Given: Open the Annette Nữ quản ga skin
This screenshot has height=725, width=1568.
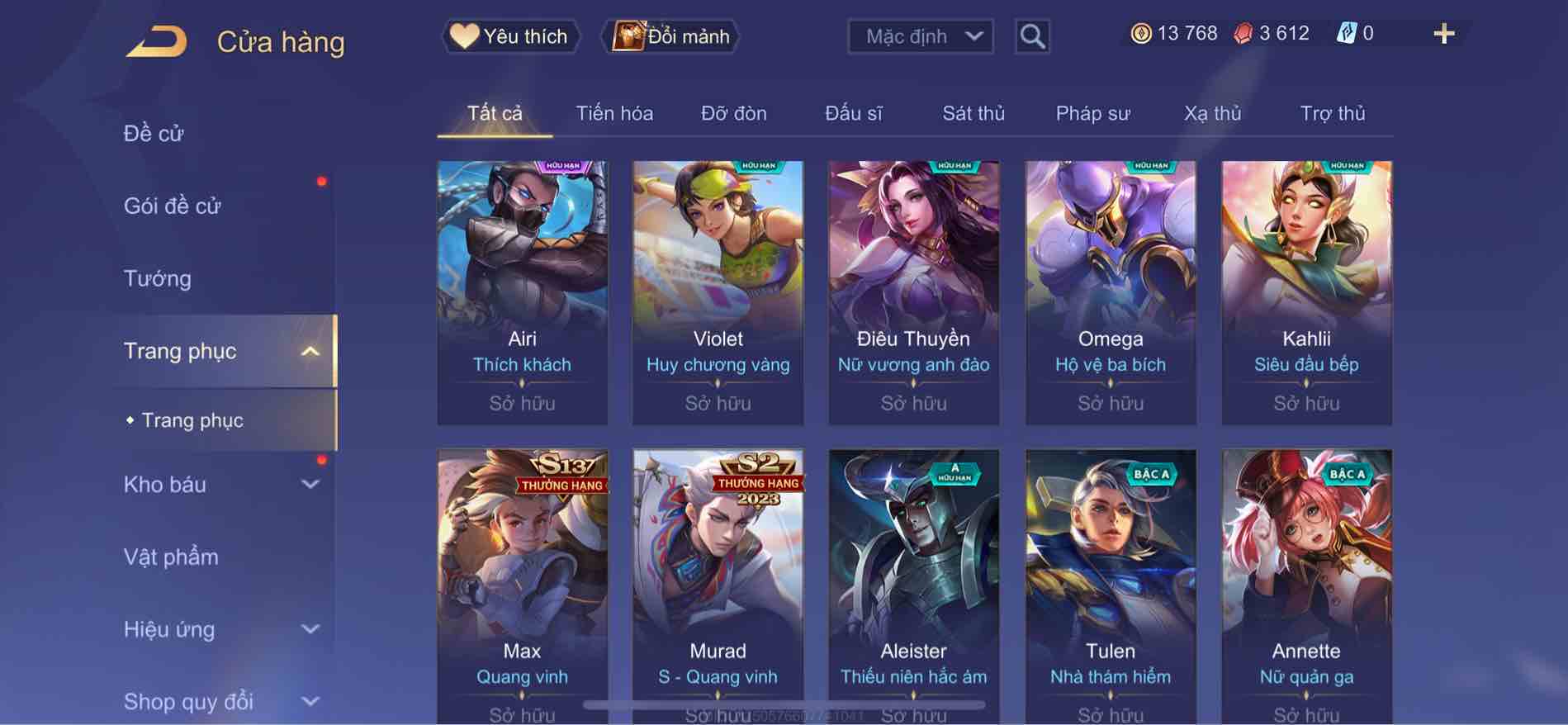Looking at the screenshot, I should (x=1306, y=586).
